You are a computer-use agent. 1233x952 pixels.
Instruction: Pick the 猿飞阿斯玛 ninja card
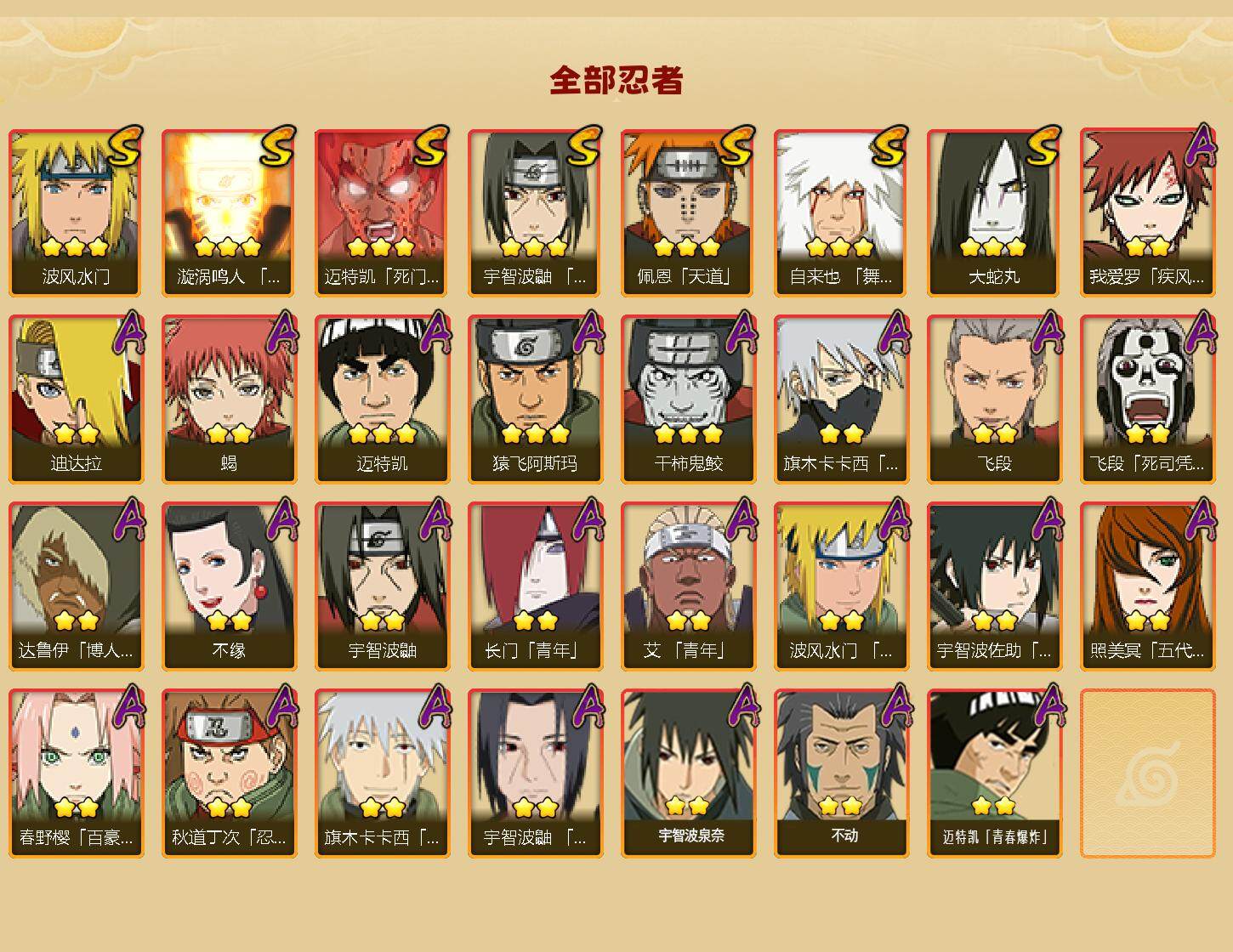point(536,399)
